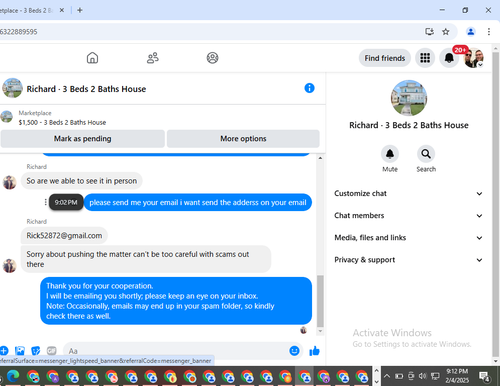The width and height of the screenshot is (500, 386).
Task: Expand Customize chat section
Action: [408, 193]
